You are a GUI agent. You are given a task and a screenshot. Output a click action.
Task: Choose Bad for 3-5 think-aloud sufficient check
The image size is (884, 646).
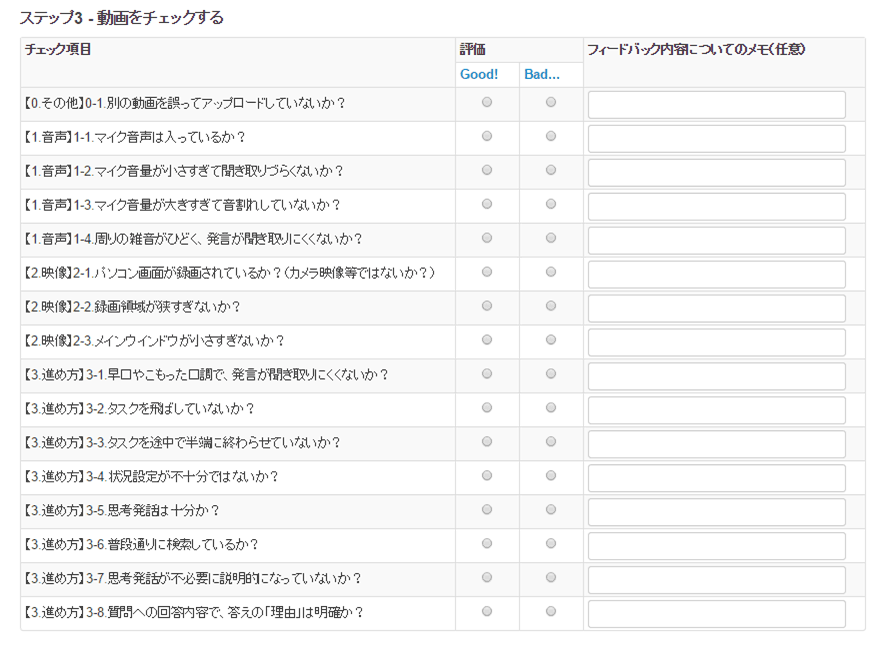click(x=551, y=510)
